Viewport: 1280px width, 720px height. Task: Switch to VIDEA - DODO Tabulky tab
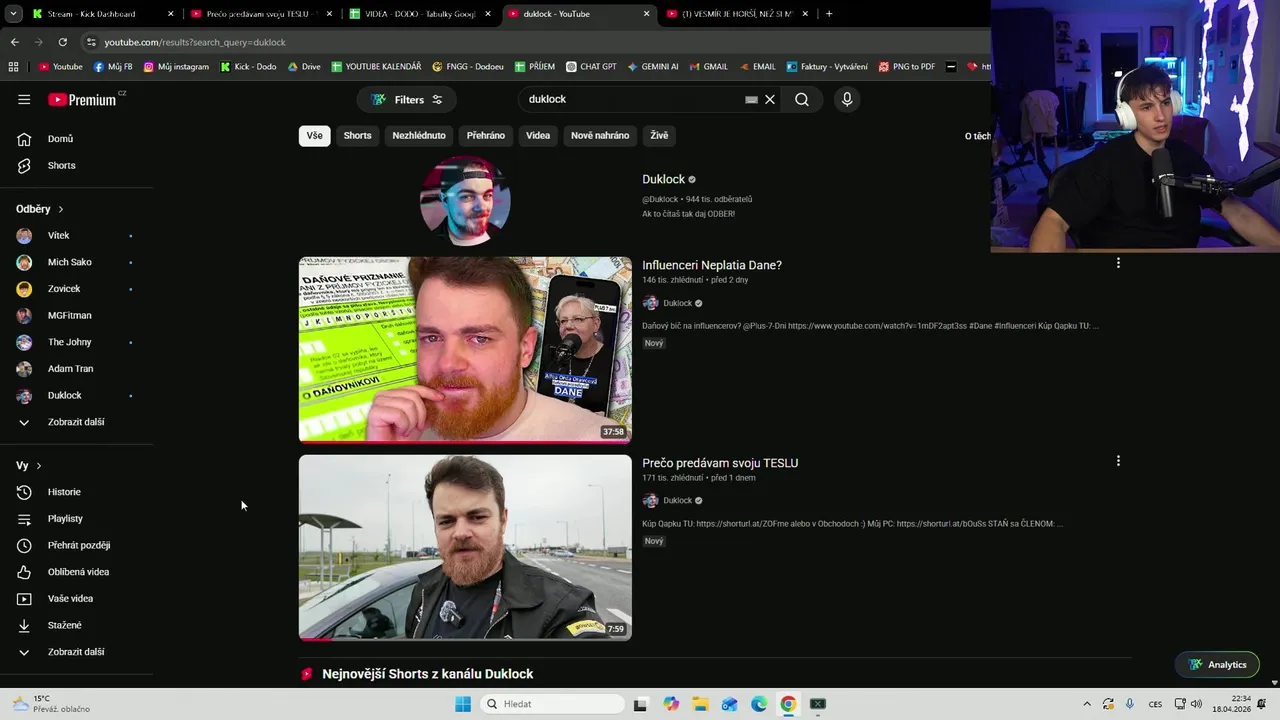click(419, 14)
